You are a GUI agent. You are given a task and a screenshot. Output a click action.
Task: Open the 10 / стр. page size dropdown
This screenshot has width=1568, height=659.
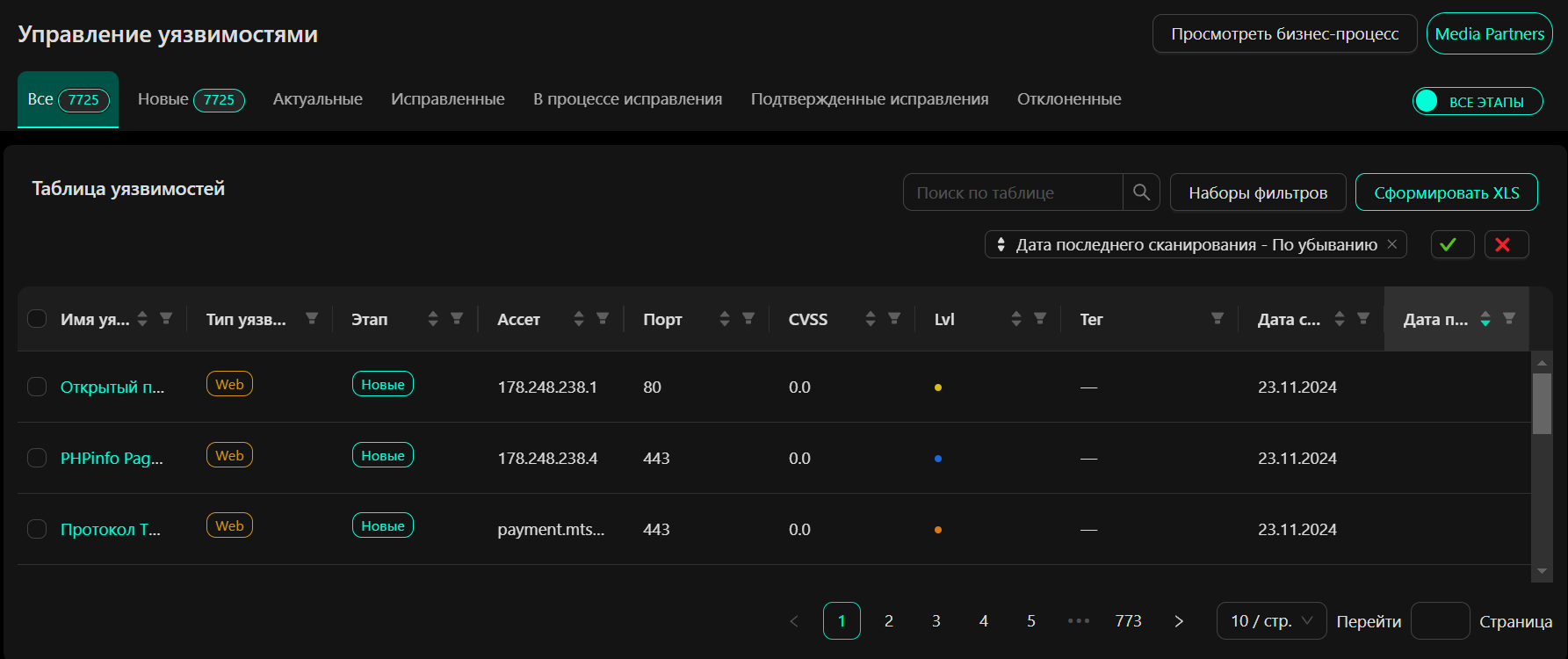coord(1270,621)
